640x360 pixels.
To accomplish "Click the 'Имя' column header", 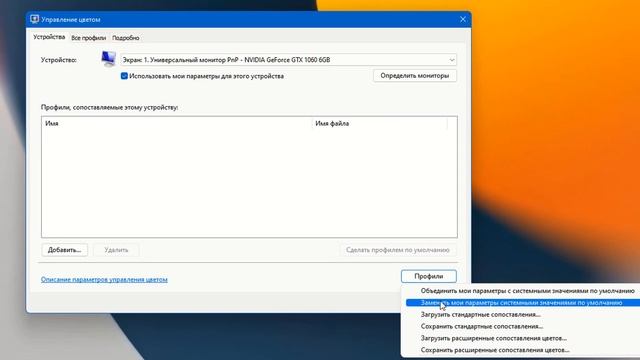I will coord(177,123).
